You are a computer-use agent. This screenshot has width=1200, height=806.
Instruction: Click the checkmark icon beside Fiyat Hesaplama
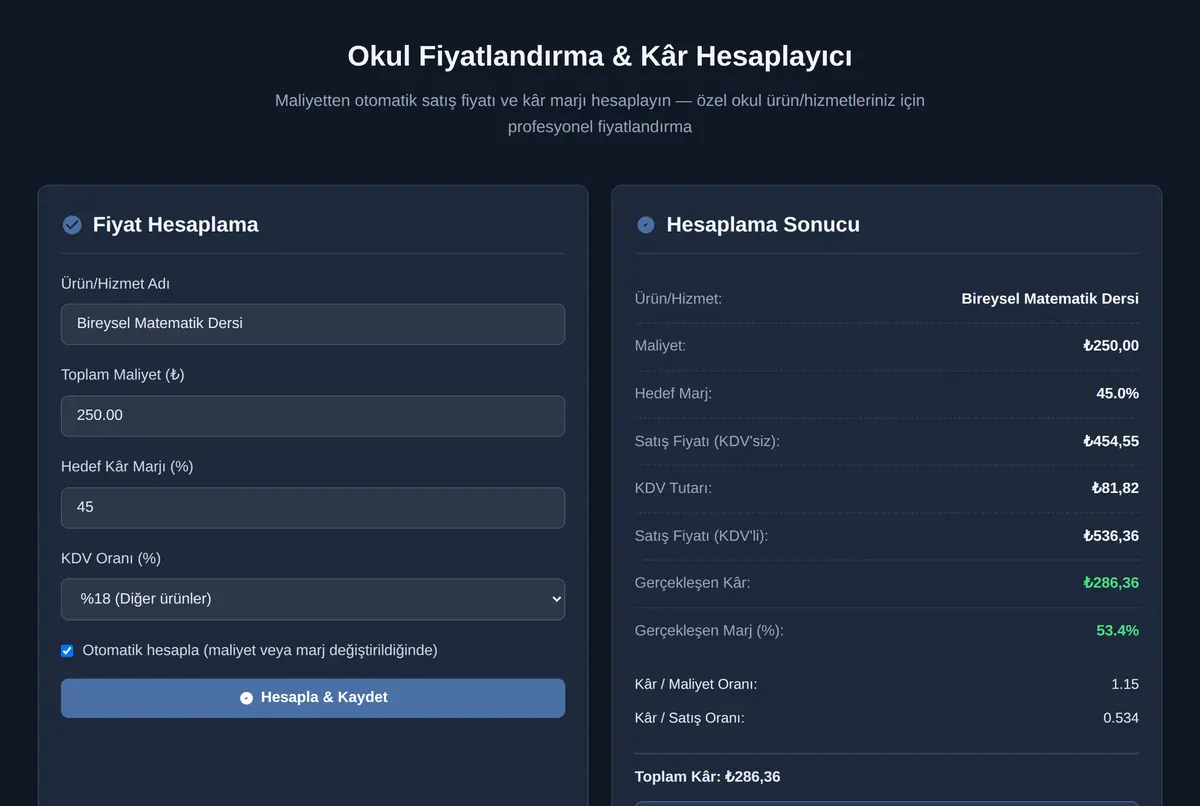(72, 225)
